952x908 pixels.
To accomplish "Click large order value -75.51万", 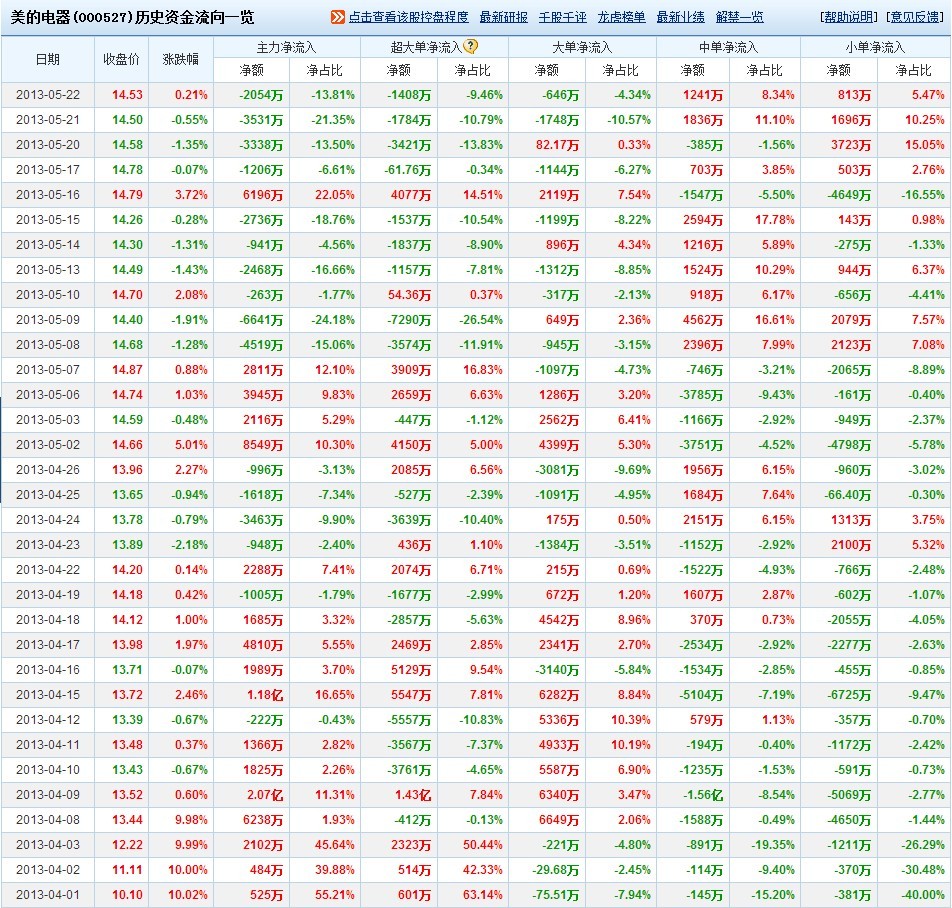I will pos(556,895).
